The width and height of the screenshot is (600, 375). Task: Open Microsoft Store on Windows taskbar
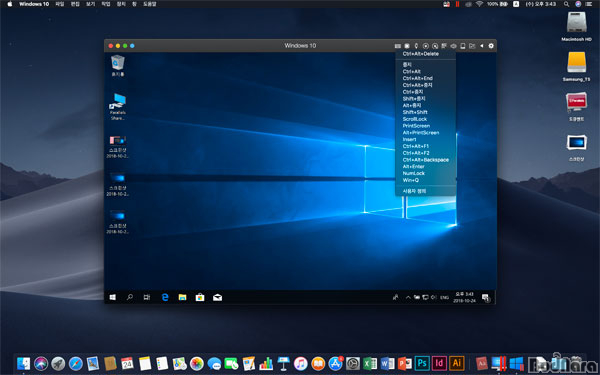pyautogui.click(x=200, y=297)
